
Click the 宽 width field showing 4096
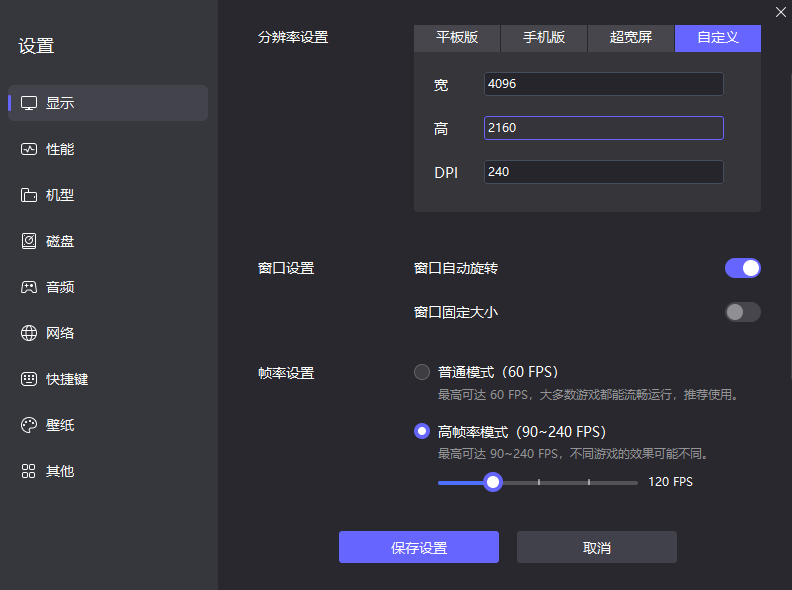[x=604, y=84]
